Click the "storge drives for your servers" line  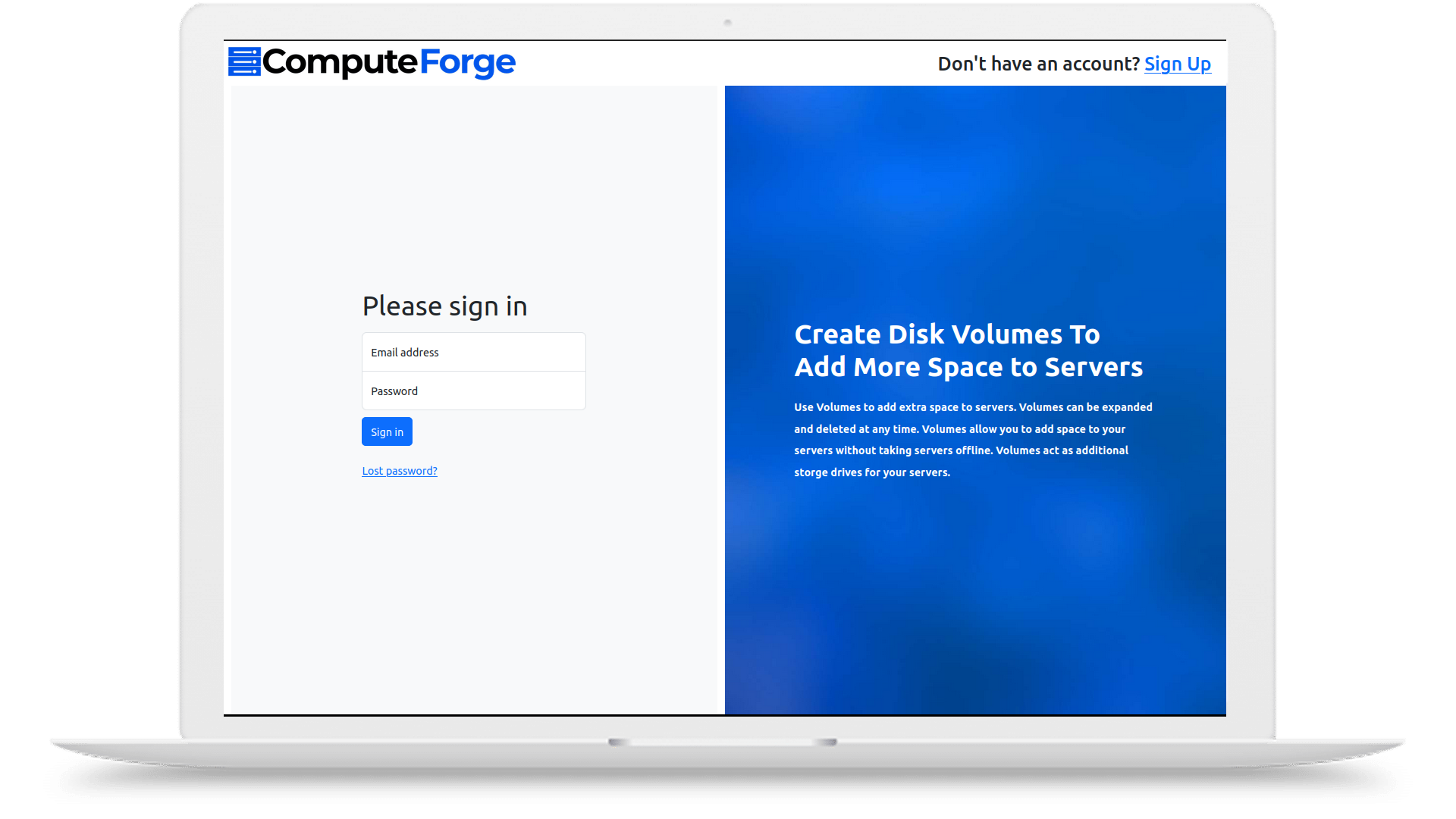(x=871, y=472)
